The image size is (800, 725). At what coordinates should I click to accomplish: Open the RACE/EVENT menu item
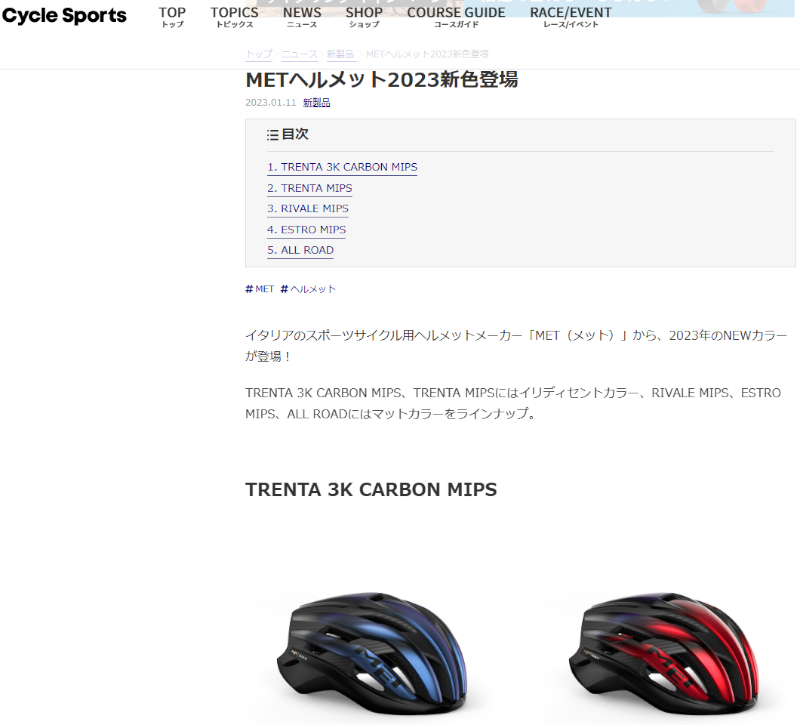[570, 17]
